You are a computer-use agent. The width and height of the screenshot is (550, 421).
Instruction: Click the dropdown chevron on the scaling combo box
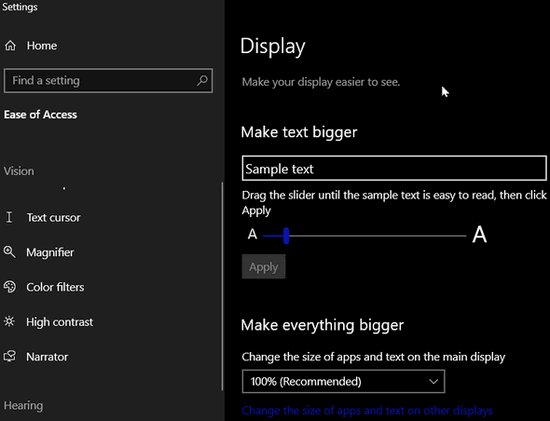click(x=434, y=381)
